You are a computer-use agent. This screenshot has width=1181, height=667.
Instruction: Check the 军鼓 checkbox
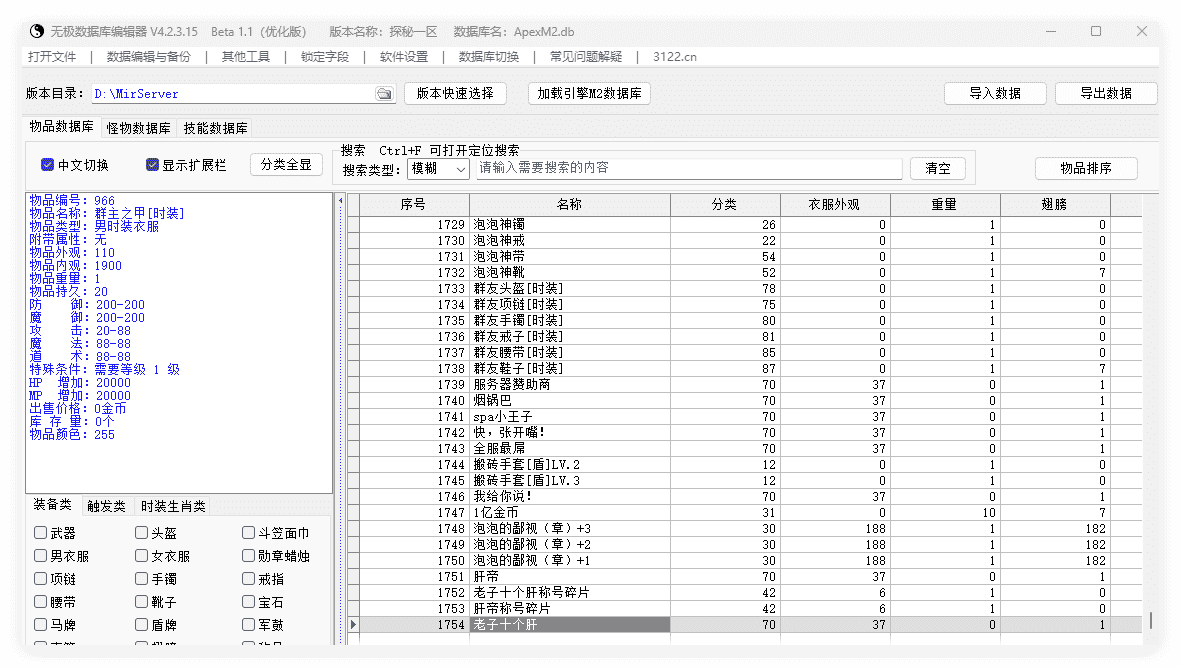pyautogui.click(x=249, y=625)
